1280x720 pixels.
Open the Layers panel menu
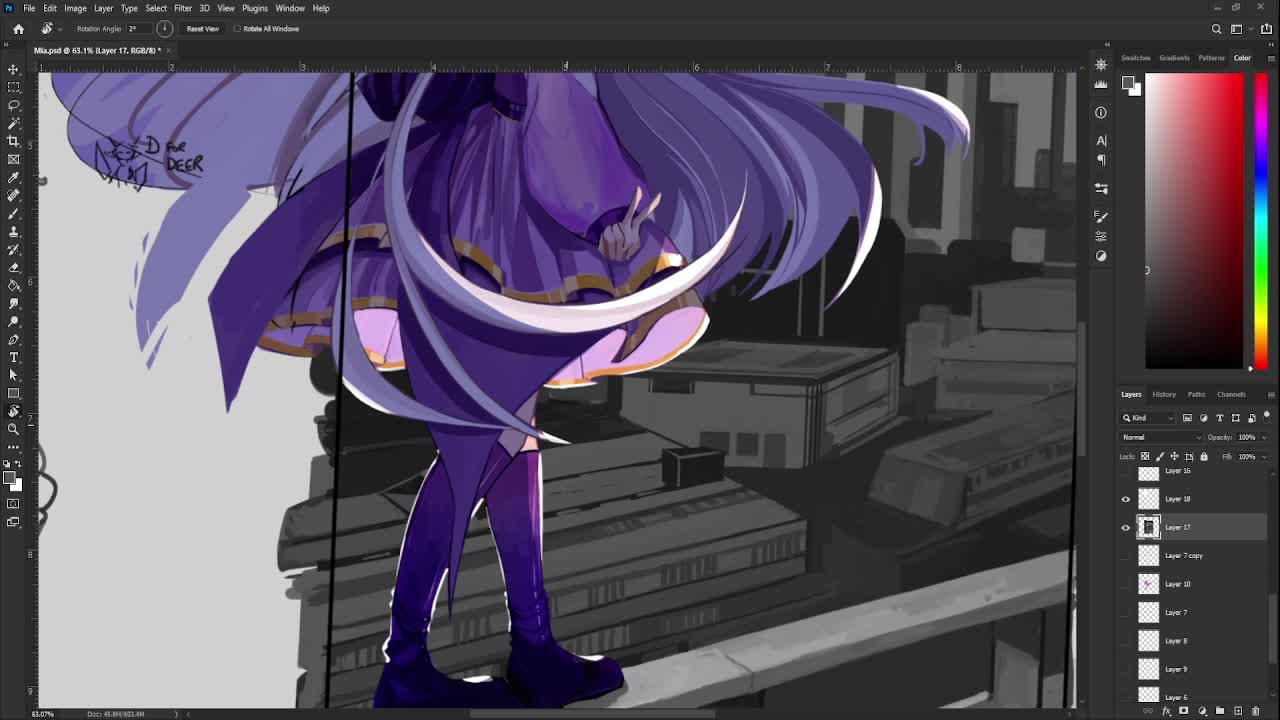[x=1271, y=395]
